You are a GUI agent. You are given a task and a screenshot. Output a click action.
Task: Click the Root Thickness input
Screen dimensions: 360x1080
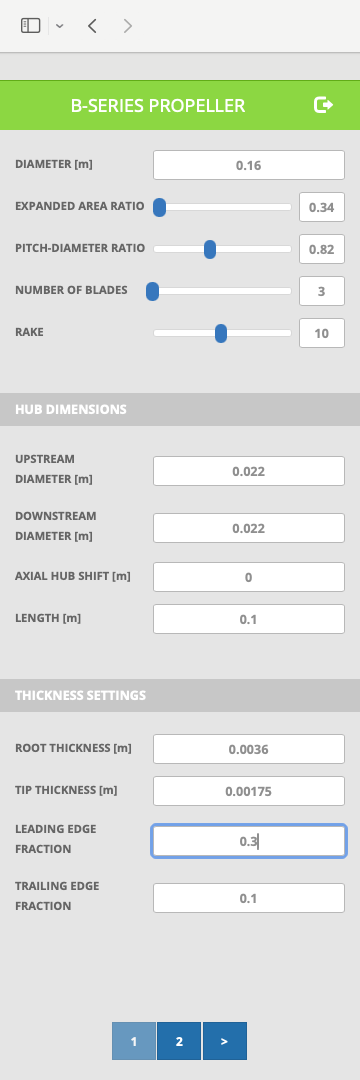click(x=248, y=749)
